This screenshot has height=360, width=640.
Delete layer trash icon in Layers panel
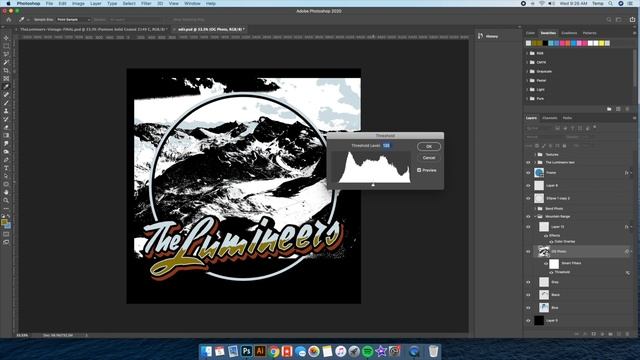[627, 334]
